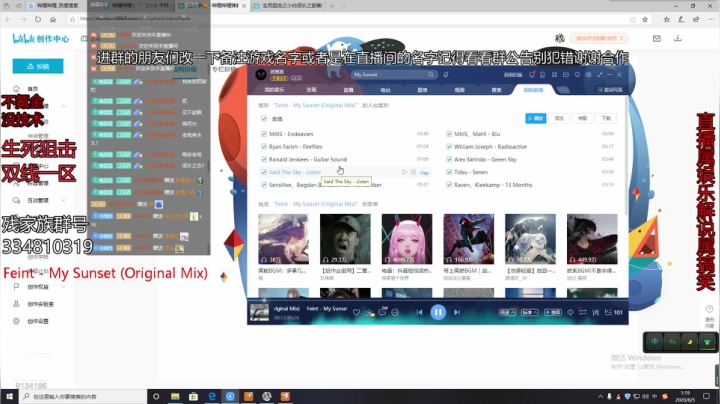Uncheck Ronald Jenkees - Guitar Sound checkbox
Image resolution: width=720 pixels, height=404 pixels.
coord(264,159)
